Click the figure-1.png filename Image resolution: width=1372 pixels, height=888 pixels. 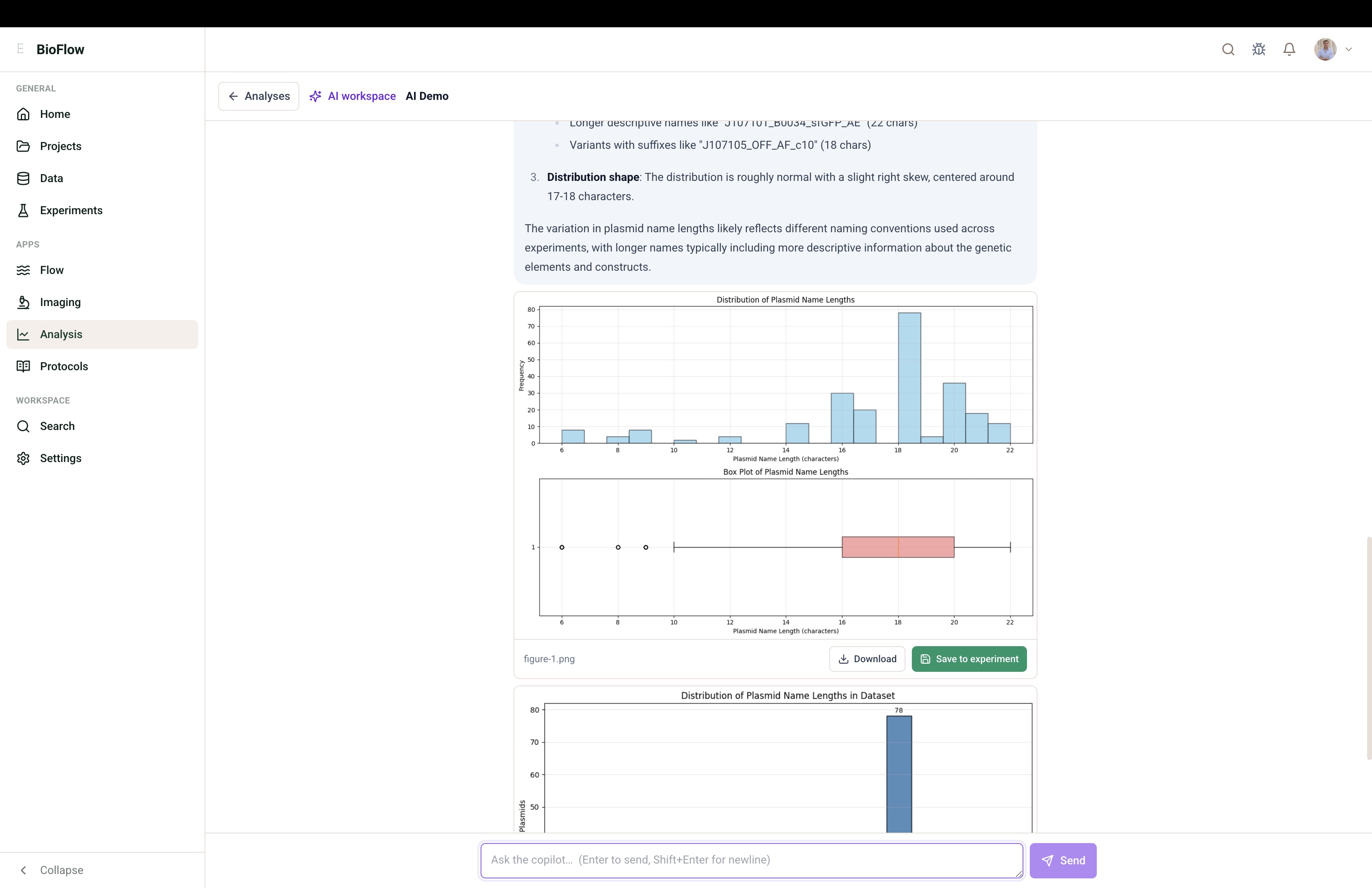(549, 659)
